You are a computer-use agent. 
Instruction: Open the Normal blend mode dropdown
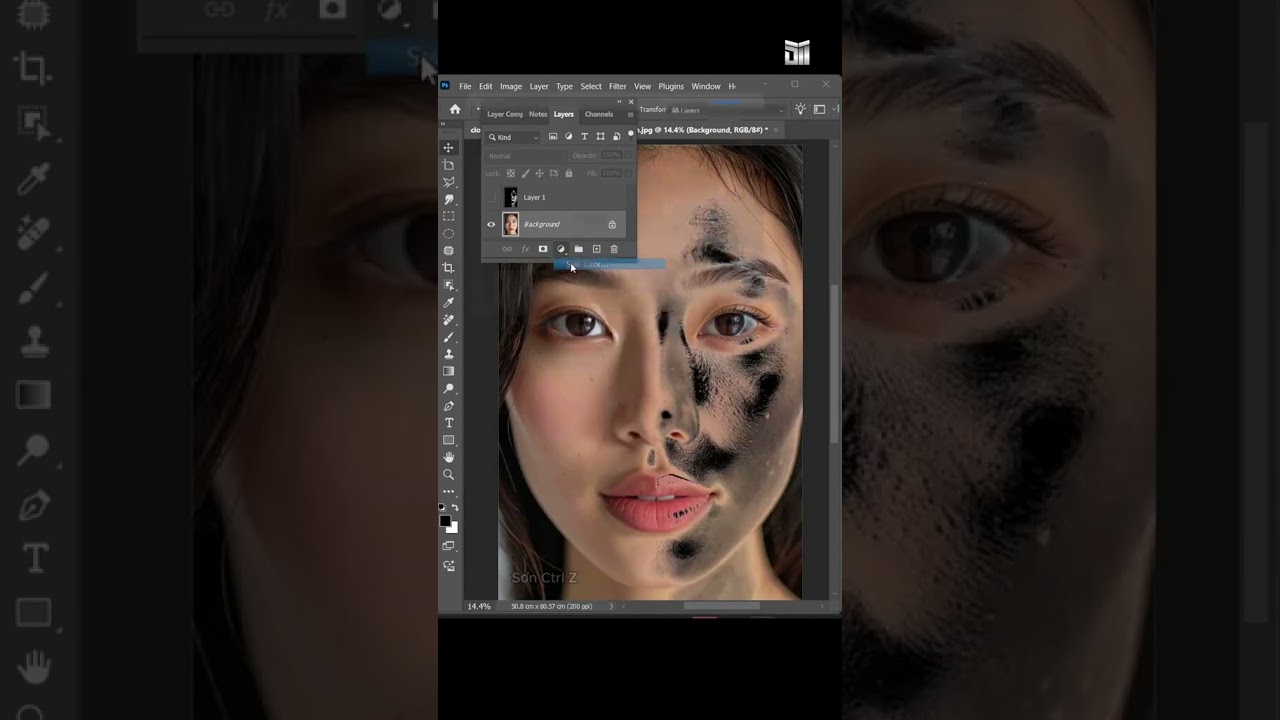(524, 155)
